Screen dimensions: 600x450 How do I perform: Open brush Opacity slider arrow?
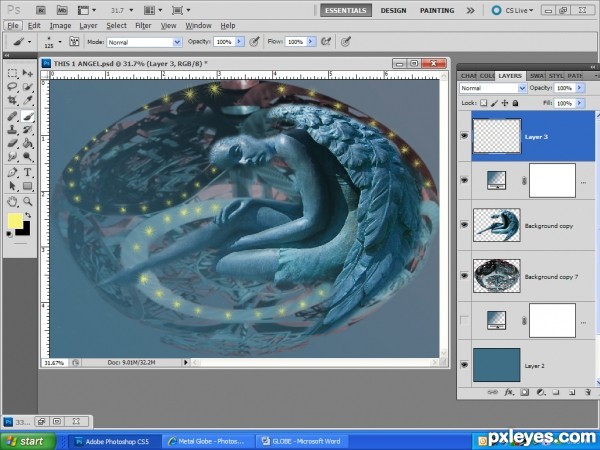(240, 42)
